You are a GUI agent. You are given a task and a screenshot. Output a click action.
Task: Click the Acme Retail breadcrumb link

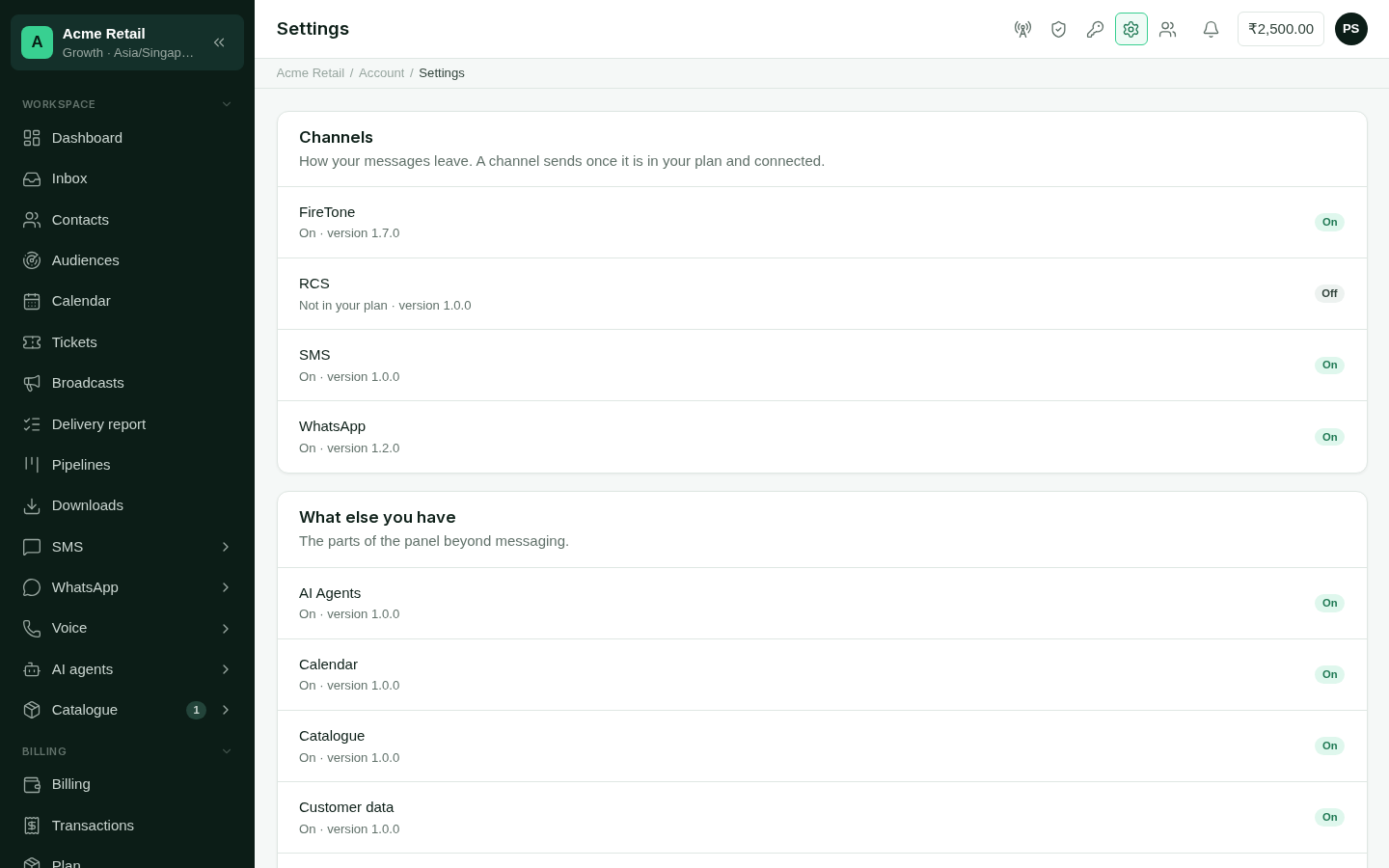click(x=311, y=73)
